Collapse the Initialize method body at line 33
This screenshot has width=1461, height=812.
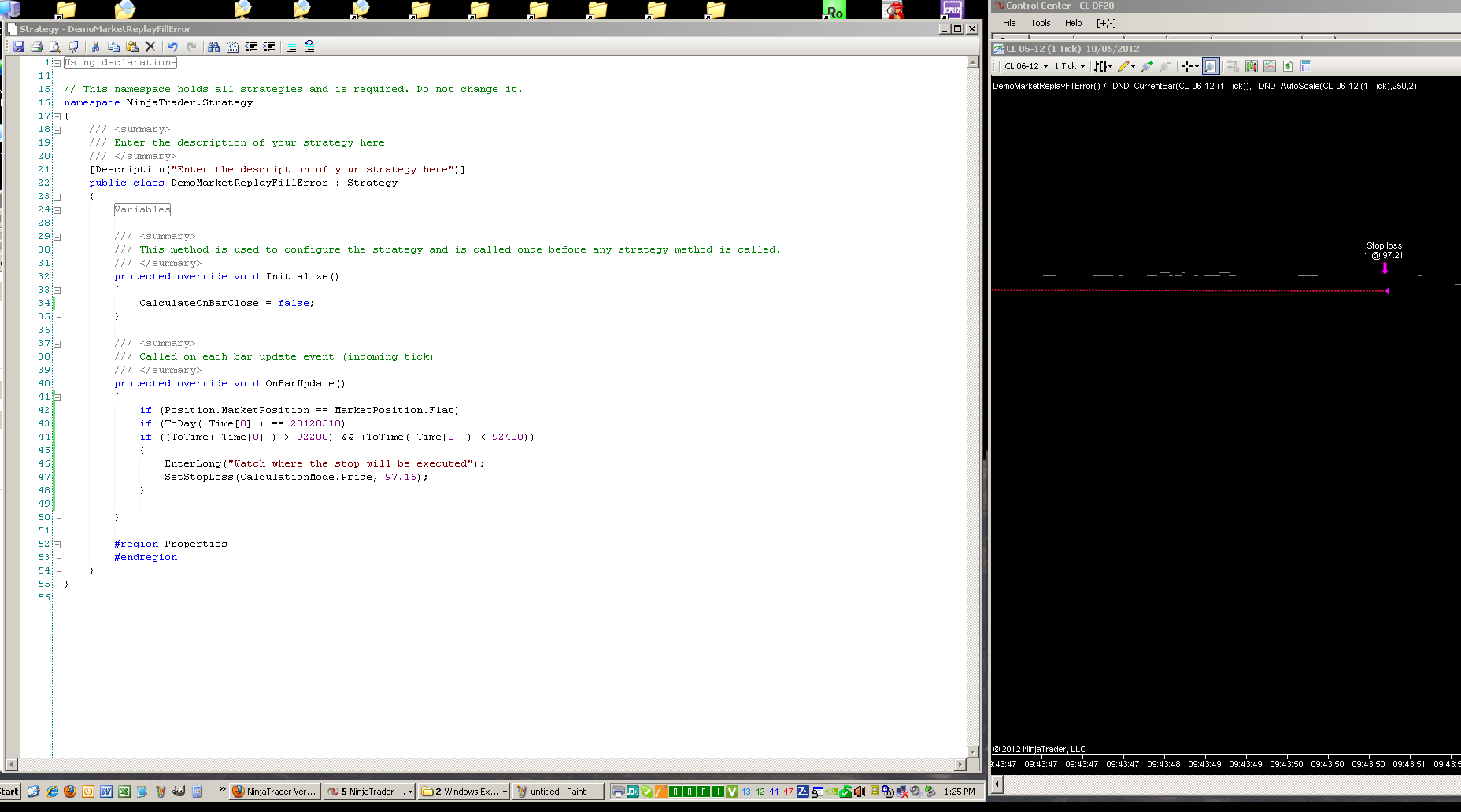[x=57, y=290]
